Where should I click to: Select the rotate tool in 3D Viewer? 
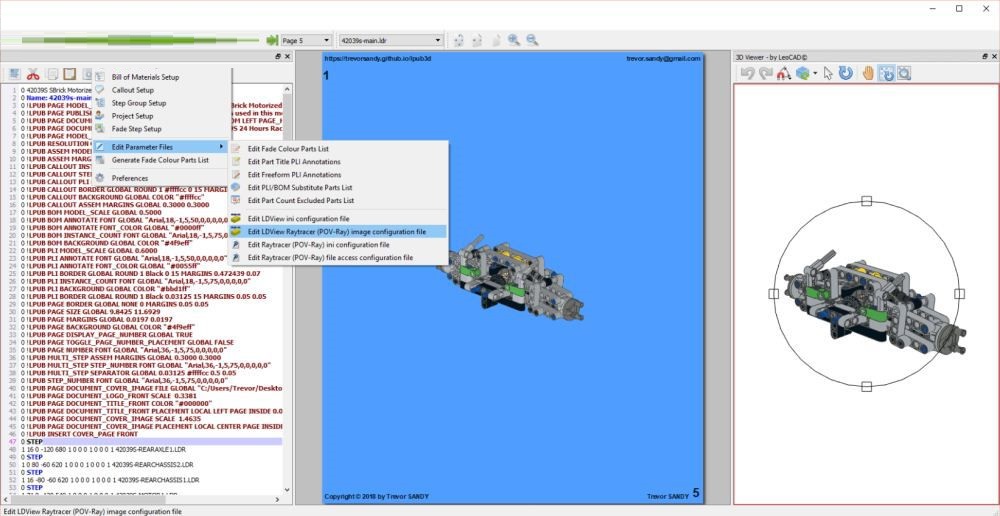[x=846, y=73]
